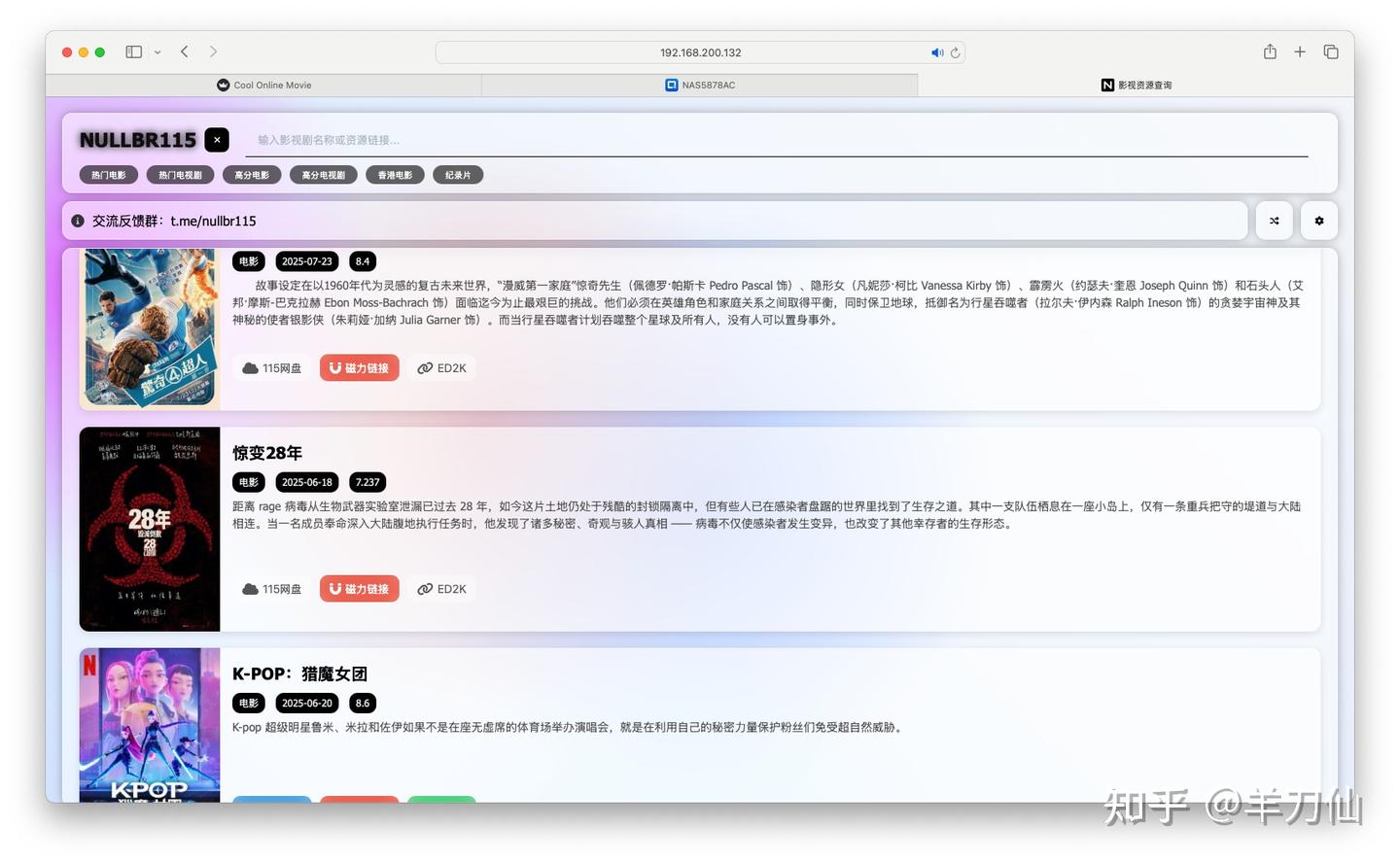
Task: Switch to the 影视资源查询 tab
Action: point(1137,85)
